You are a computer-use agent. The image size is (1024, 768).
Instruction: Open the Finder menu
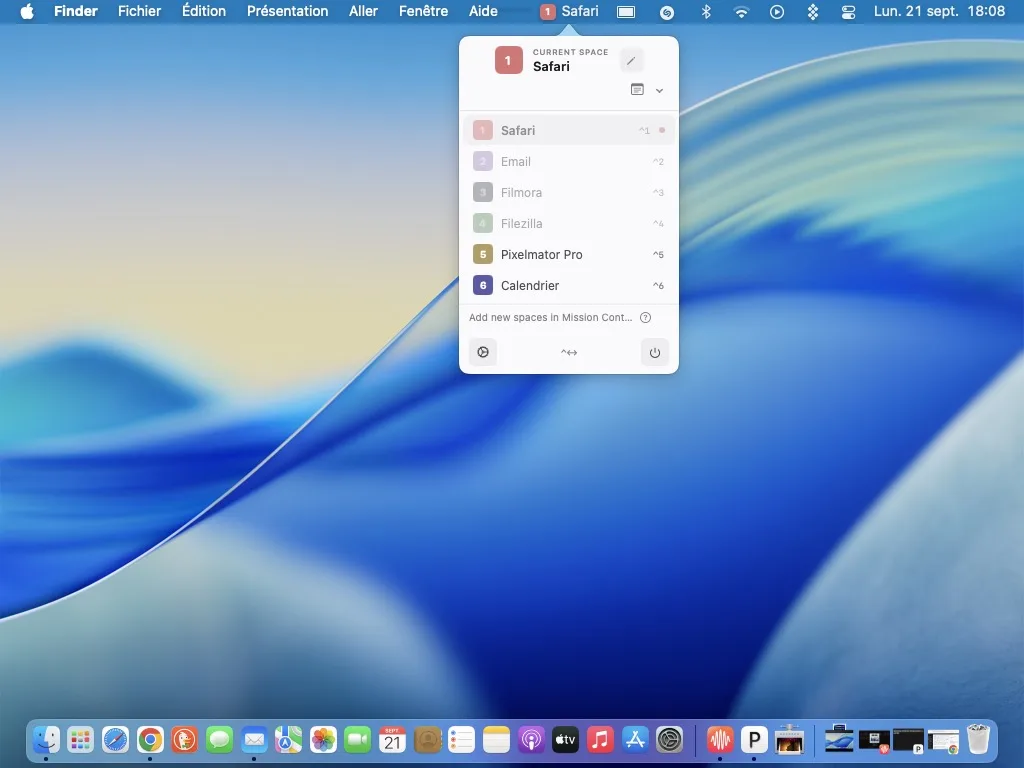pyautogui.click(x=76, y=11)
